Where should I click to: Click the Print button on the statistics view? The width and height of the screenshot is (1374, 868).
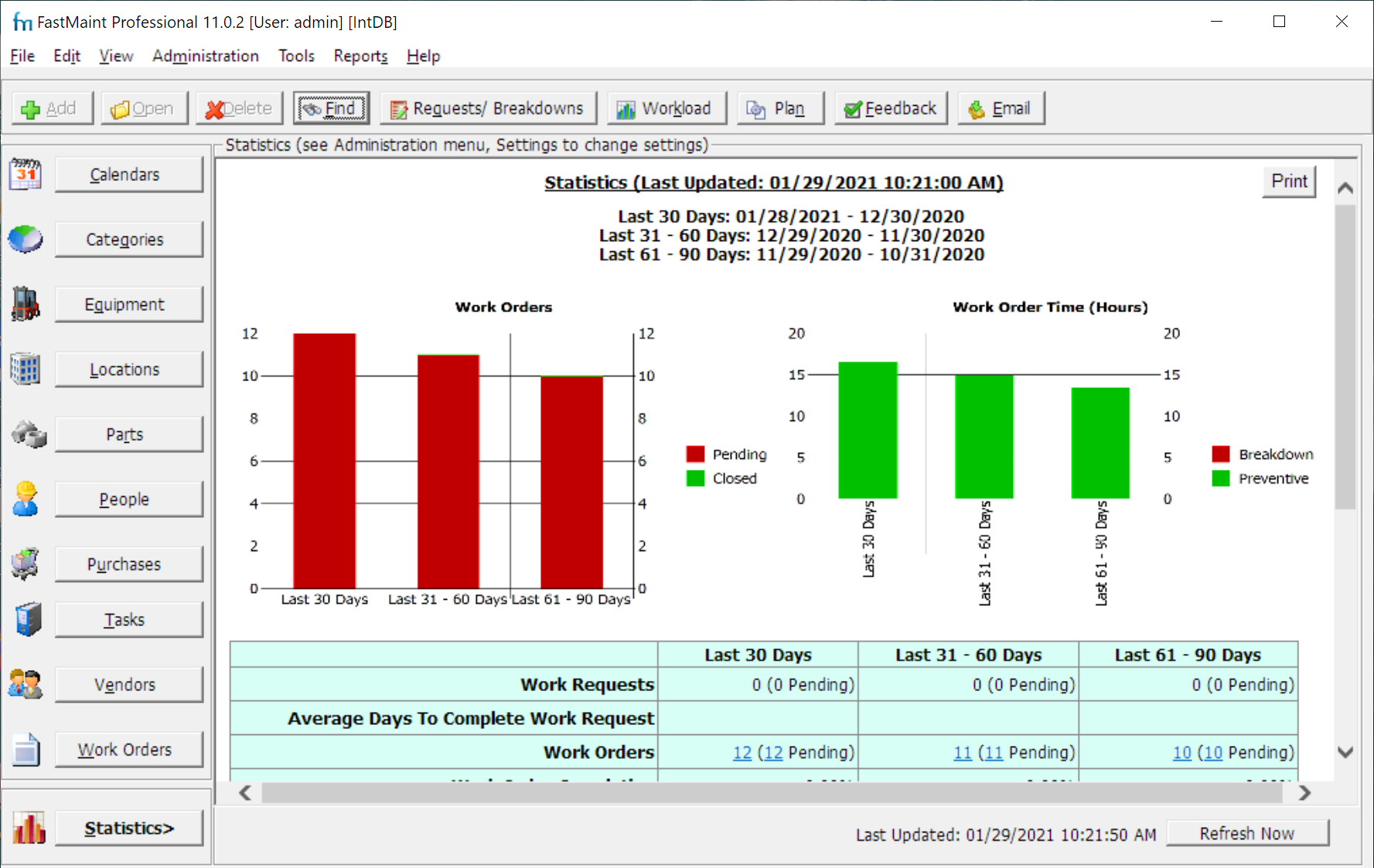point(1289,182)
